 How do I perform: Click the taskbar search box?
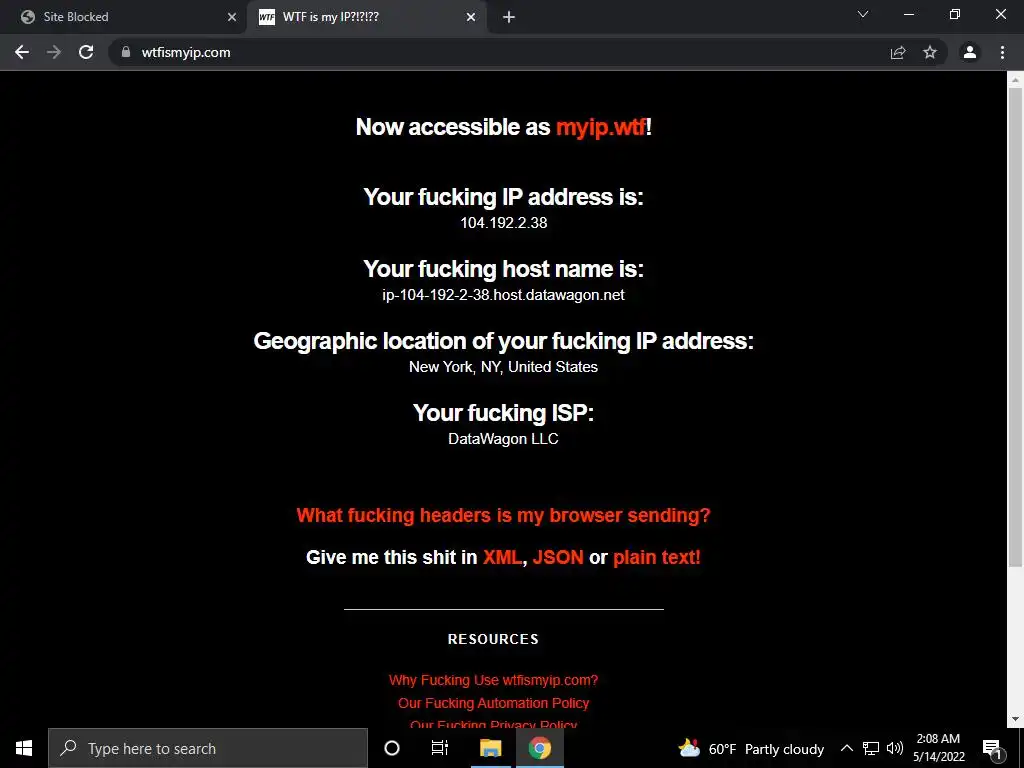pos(208,748)
